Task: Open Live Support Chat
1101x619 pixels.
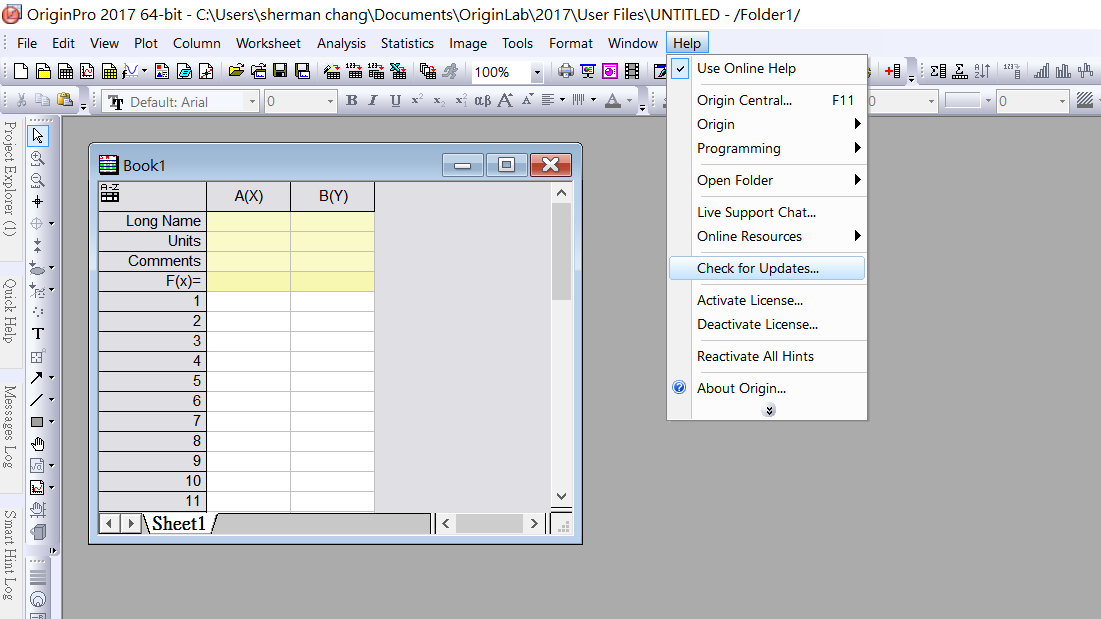Action: 756,212
